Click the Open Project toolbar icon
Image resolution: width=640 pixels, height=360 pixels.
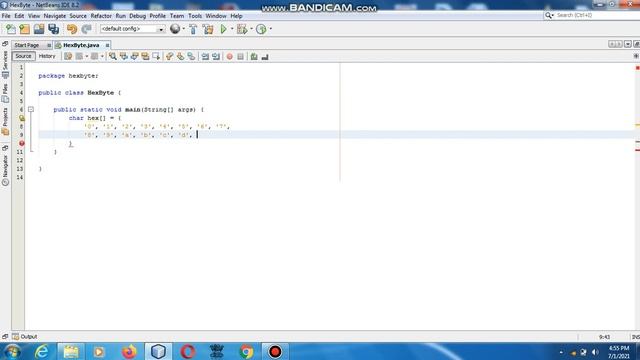(39, 29)
